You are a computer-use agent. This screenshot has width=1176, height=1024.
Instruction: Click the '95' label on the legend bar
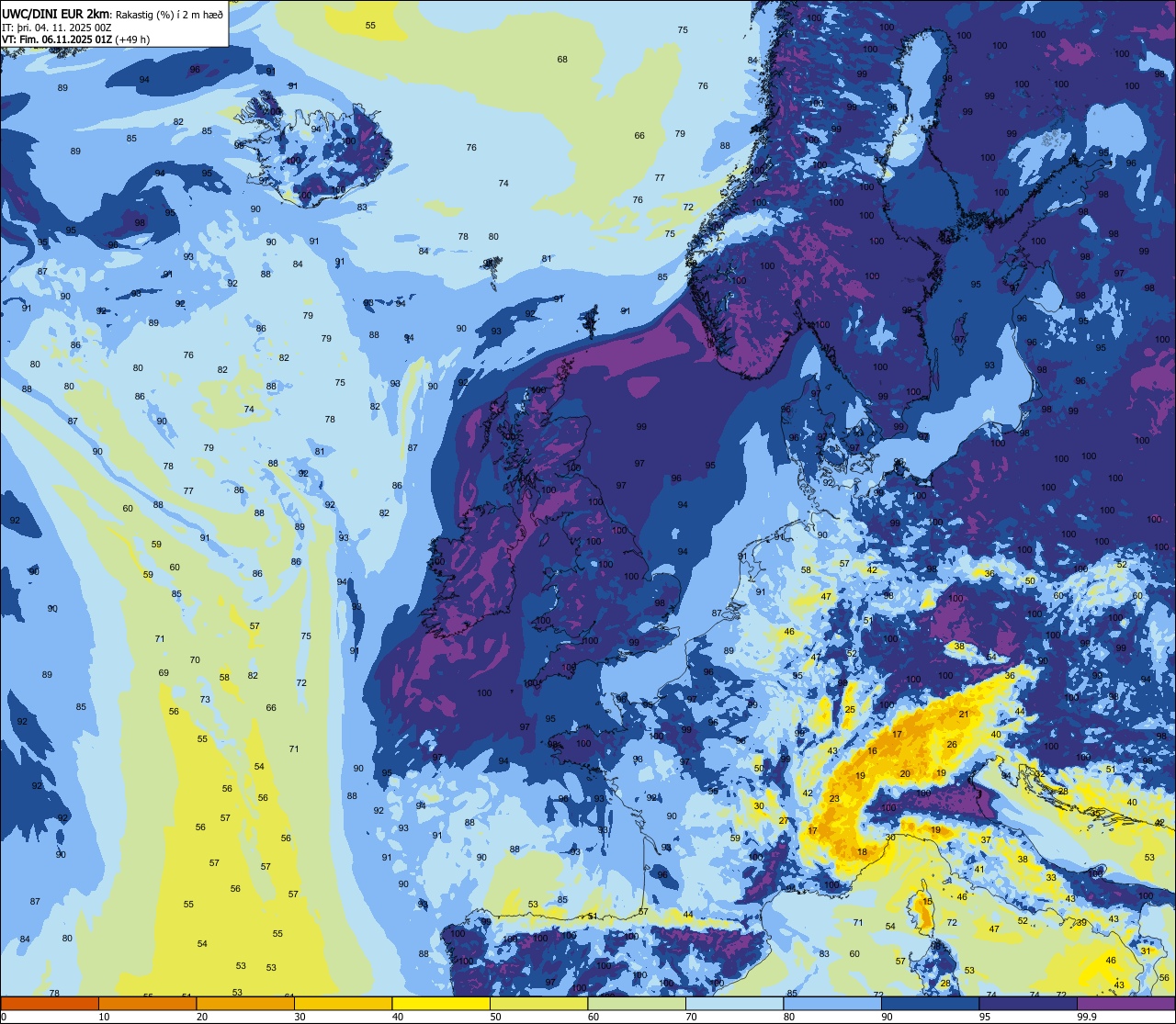coord(986,1017)
